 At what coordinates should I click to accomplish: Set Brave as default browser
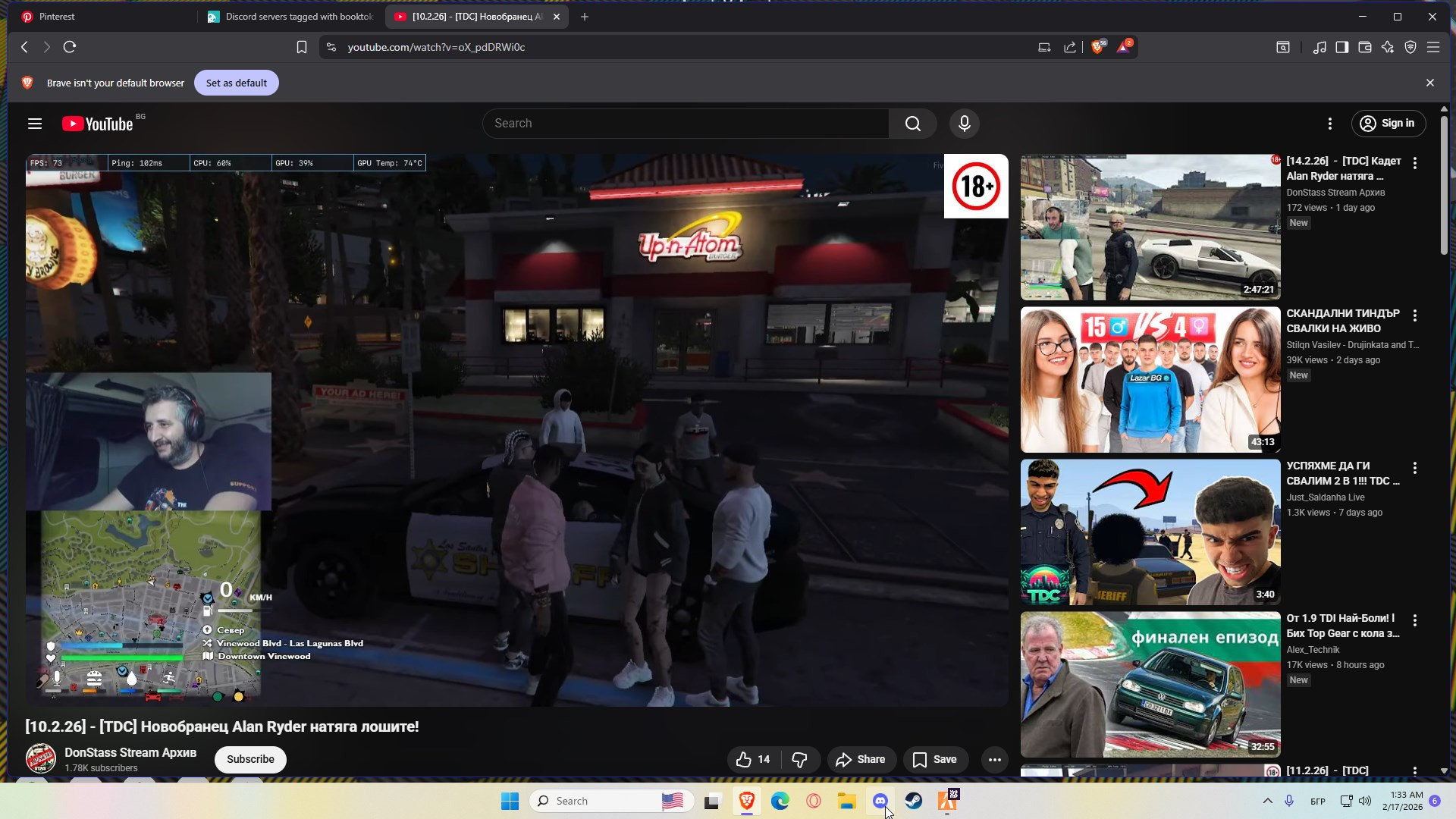pos(237,83)
